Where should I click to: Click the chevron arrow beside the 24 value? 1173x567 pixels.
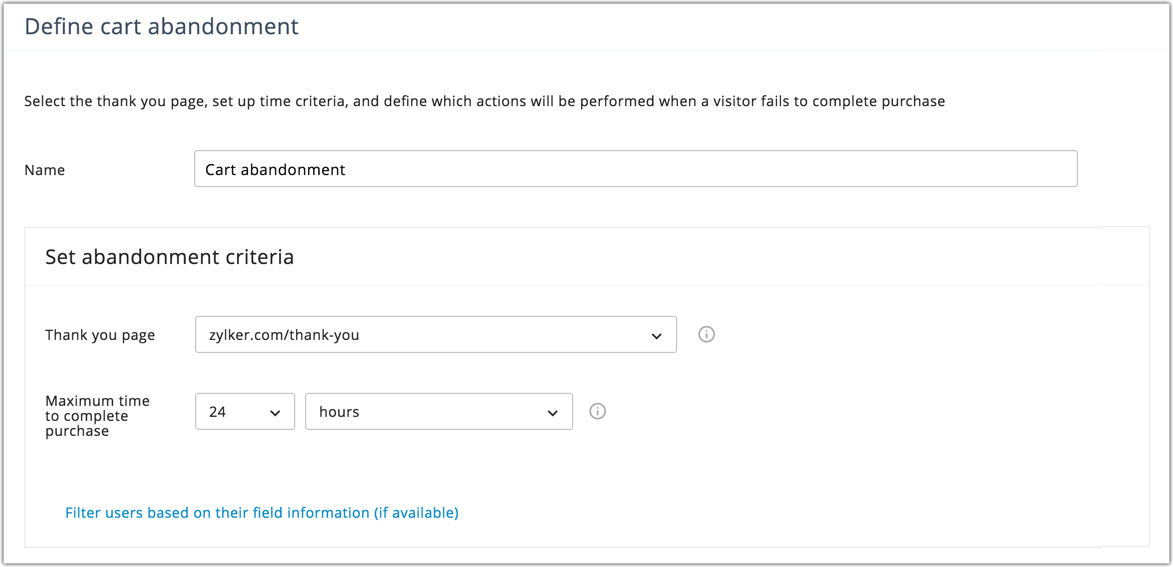point(275,413)
